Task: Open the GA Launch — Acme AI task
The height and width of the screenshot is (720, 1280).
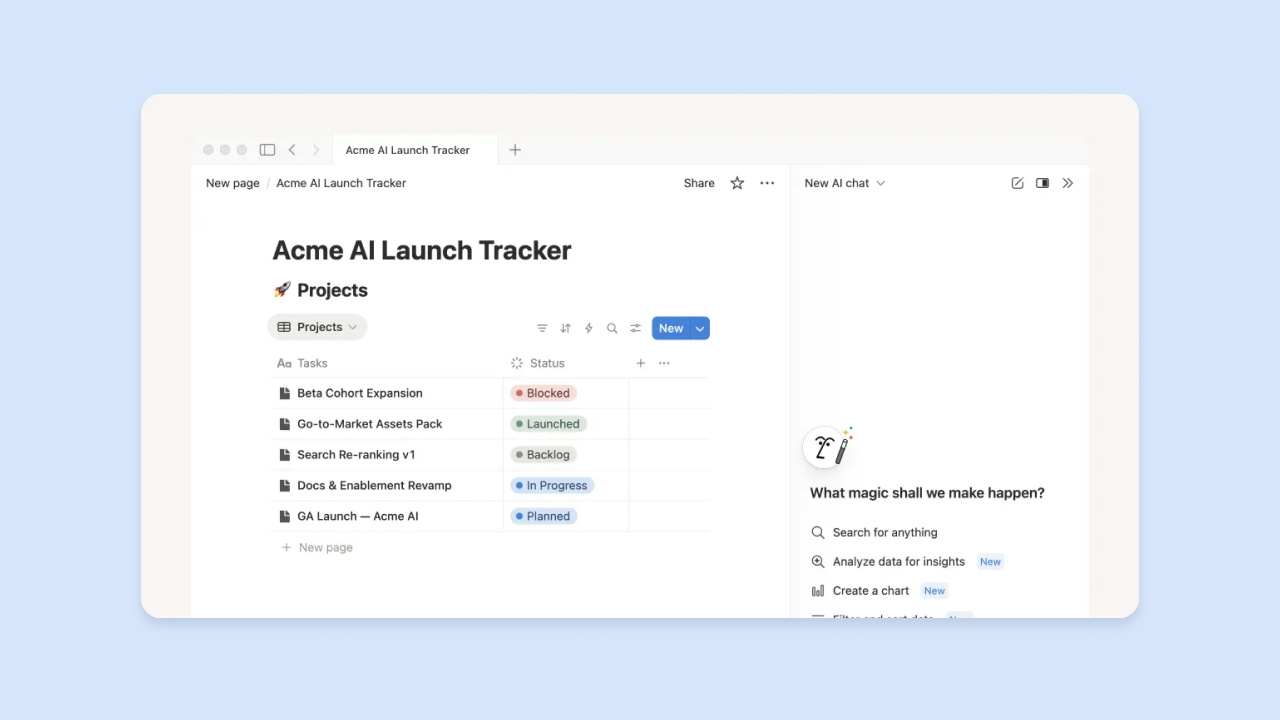Action: click(x=358, y=517)
